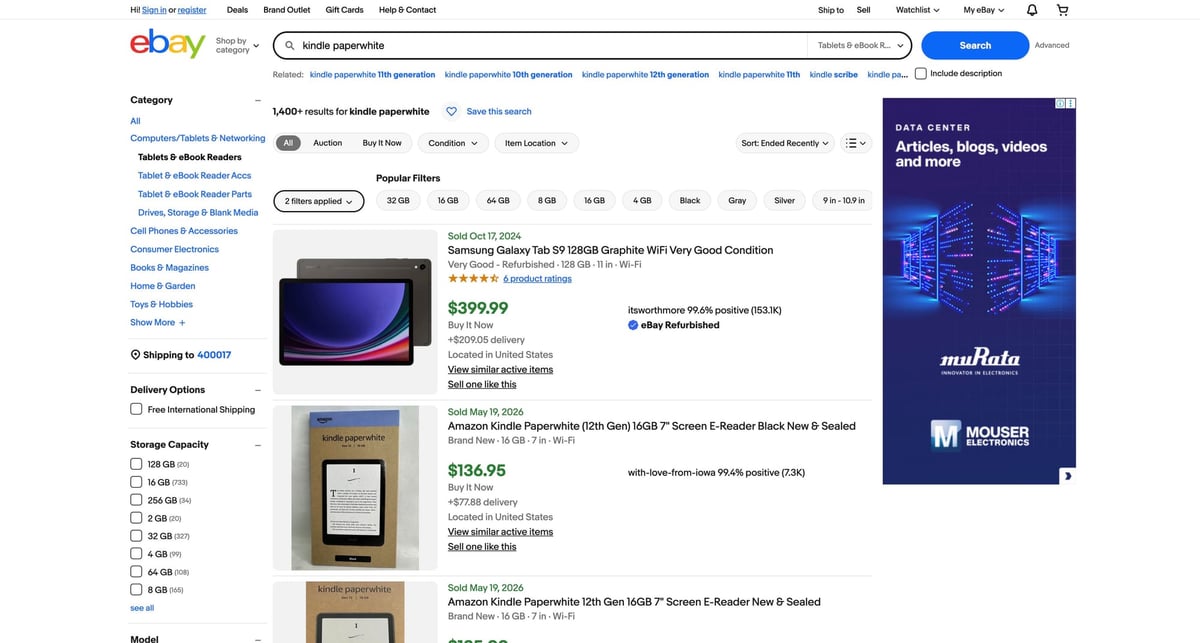
Task: Check the 128 GB storage filter
Action: tap(136, 464)
